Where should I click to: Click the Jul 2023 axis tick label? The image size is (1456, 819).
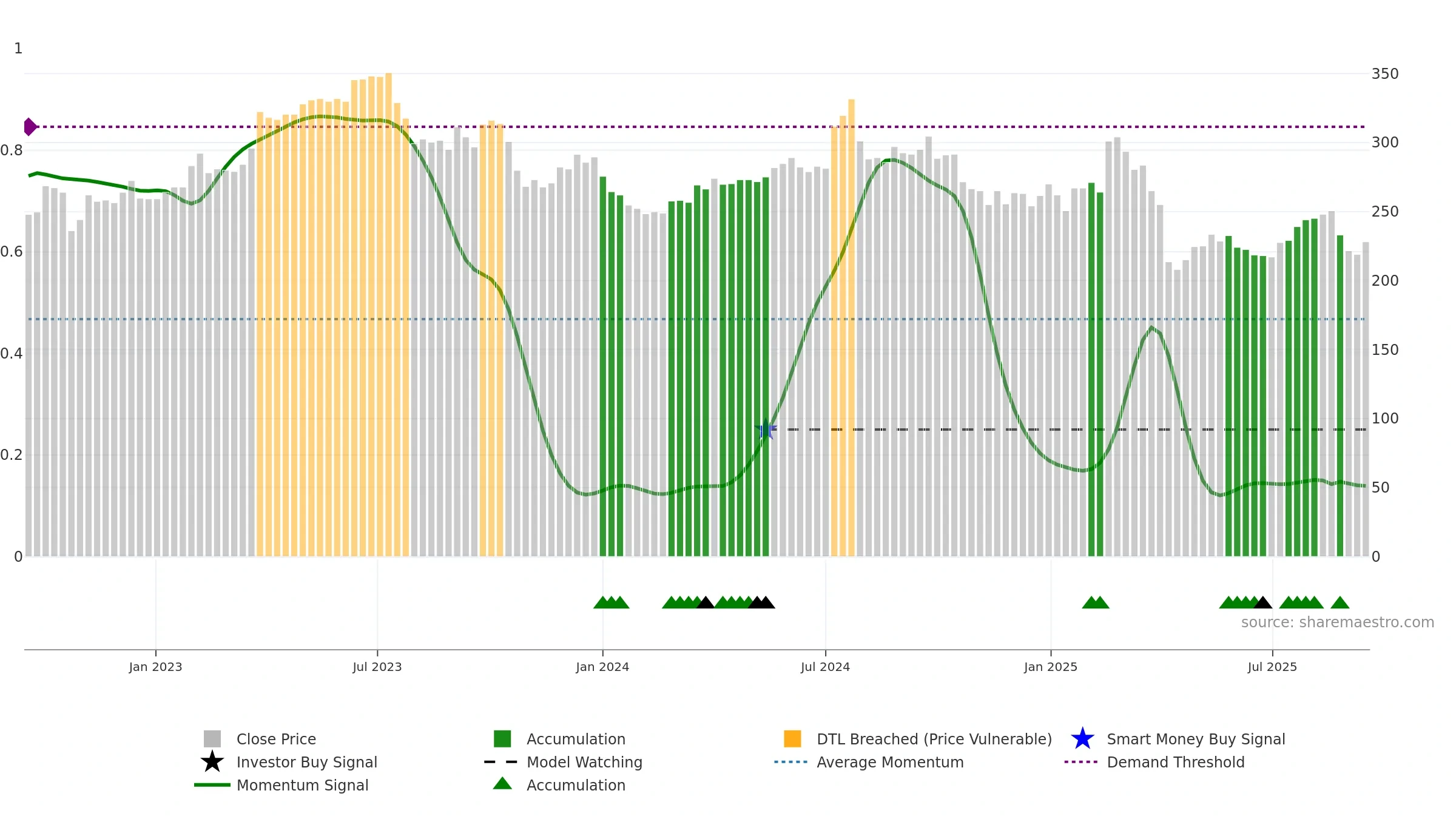point(377,667)
